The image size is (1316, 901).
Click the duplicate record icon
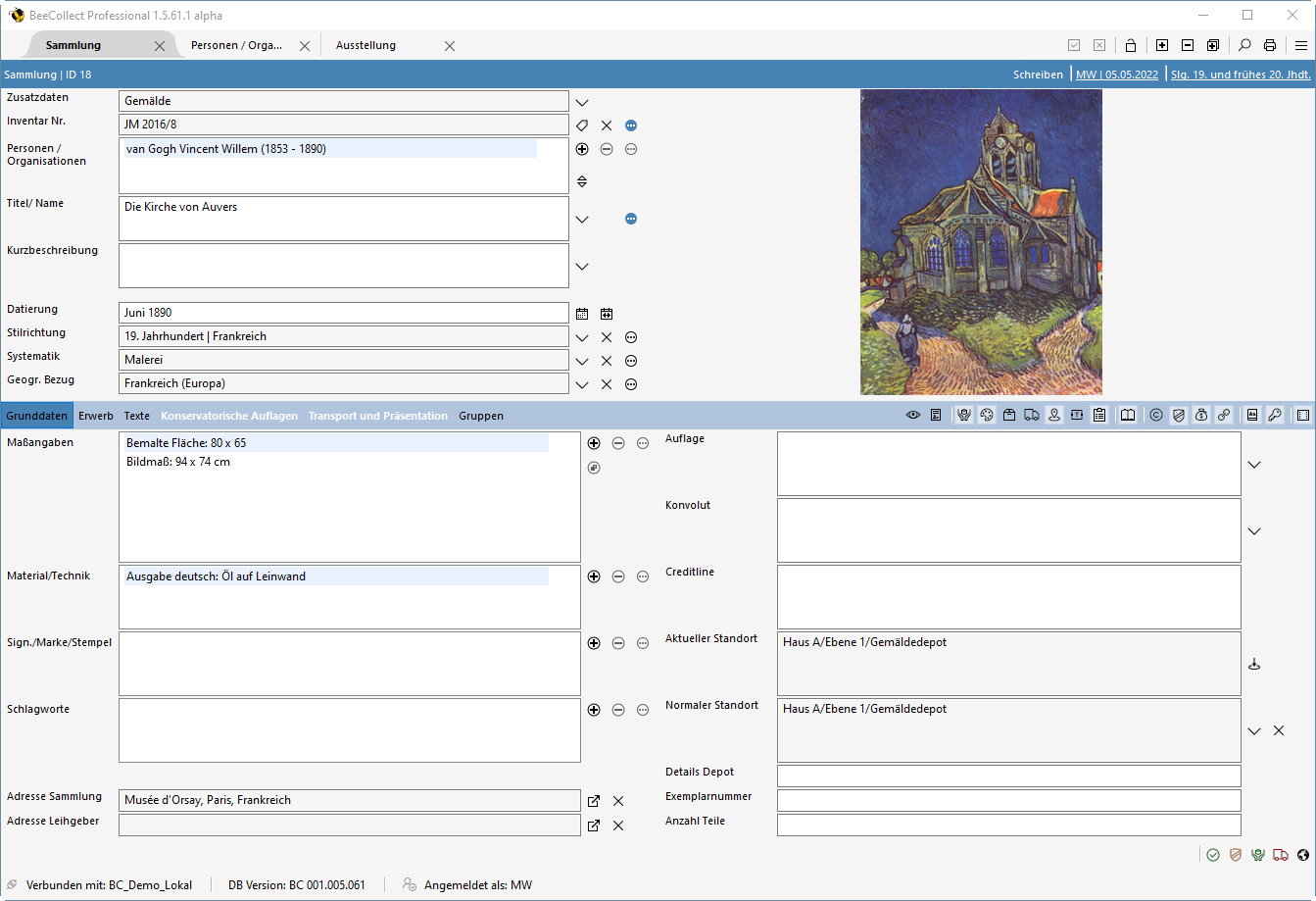coord(1213,45)
